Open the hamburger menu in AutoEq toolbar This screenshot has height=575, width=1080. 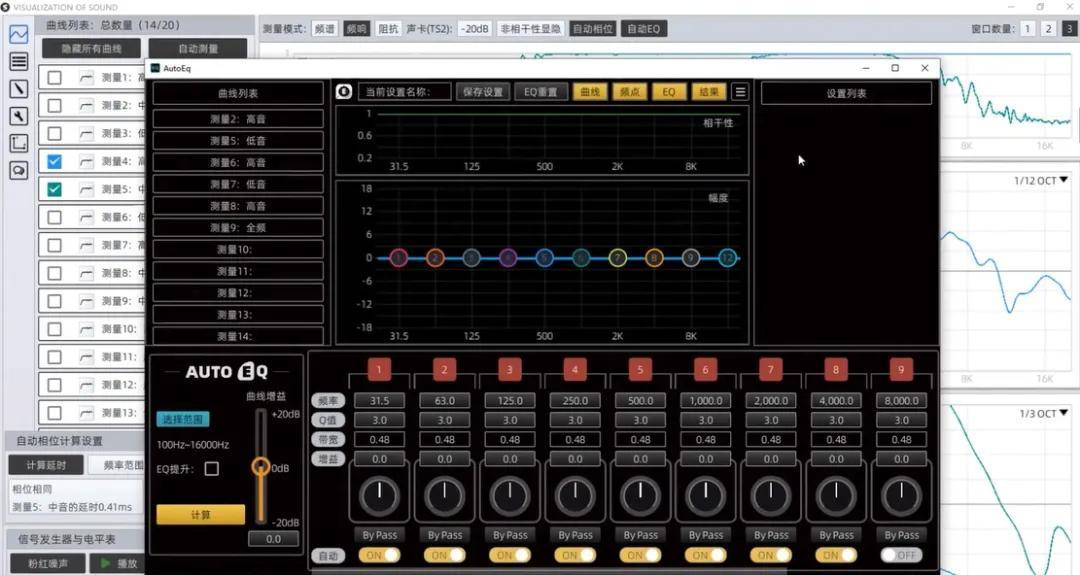(740, 92)
